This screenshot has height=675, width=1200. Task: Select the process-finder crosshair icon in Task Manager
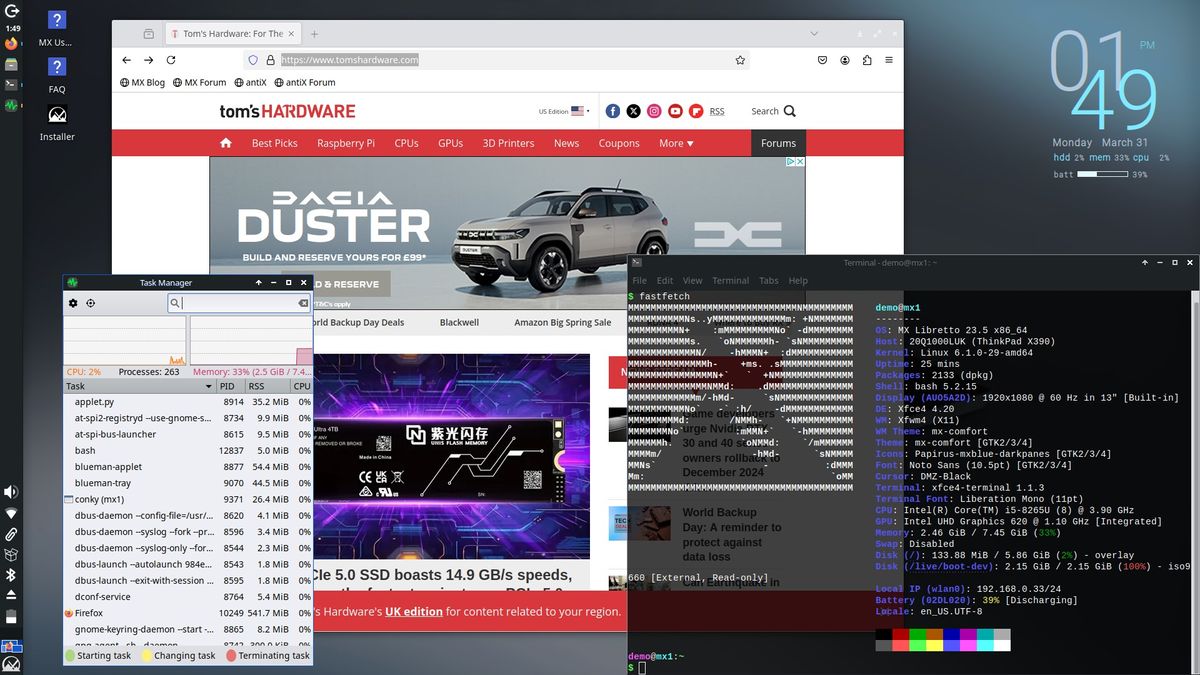tap(90, 303)
